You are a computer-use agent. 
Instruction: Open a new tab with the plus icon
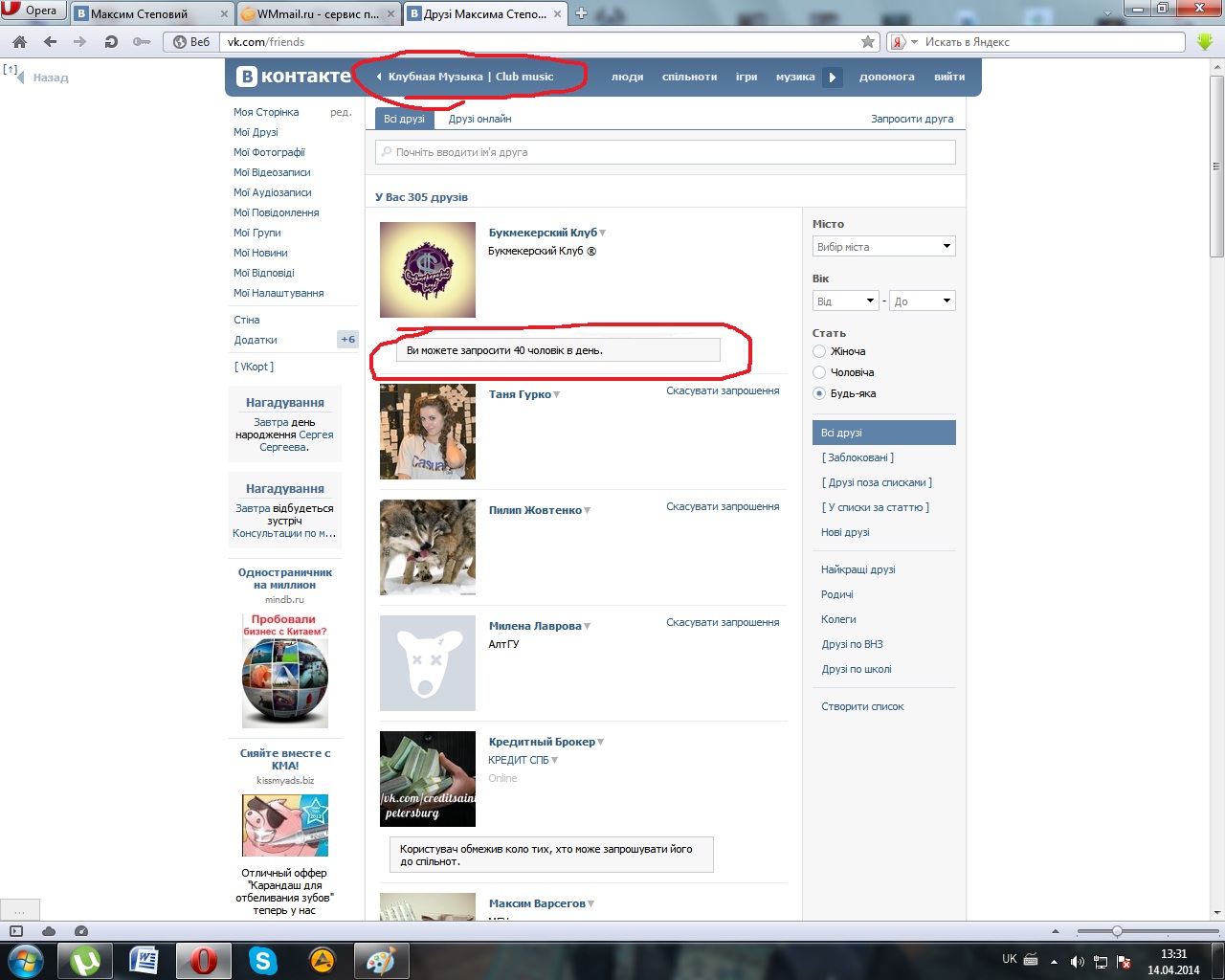(x=581, y=13)
